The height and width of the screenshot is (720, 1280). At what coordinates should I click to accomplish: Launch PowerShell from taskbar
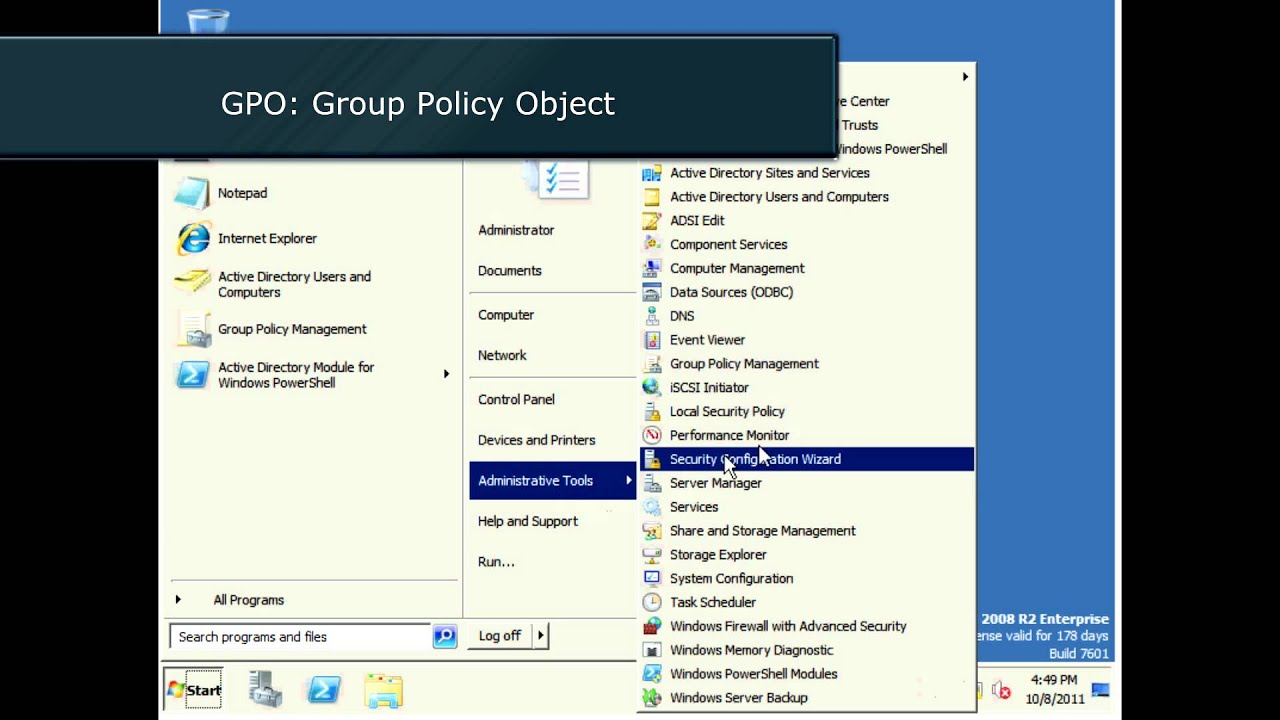324,690
